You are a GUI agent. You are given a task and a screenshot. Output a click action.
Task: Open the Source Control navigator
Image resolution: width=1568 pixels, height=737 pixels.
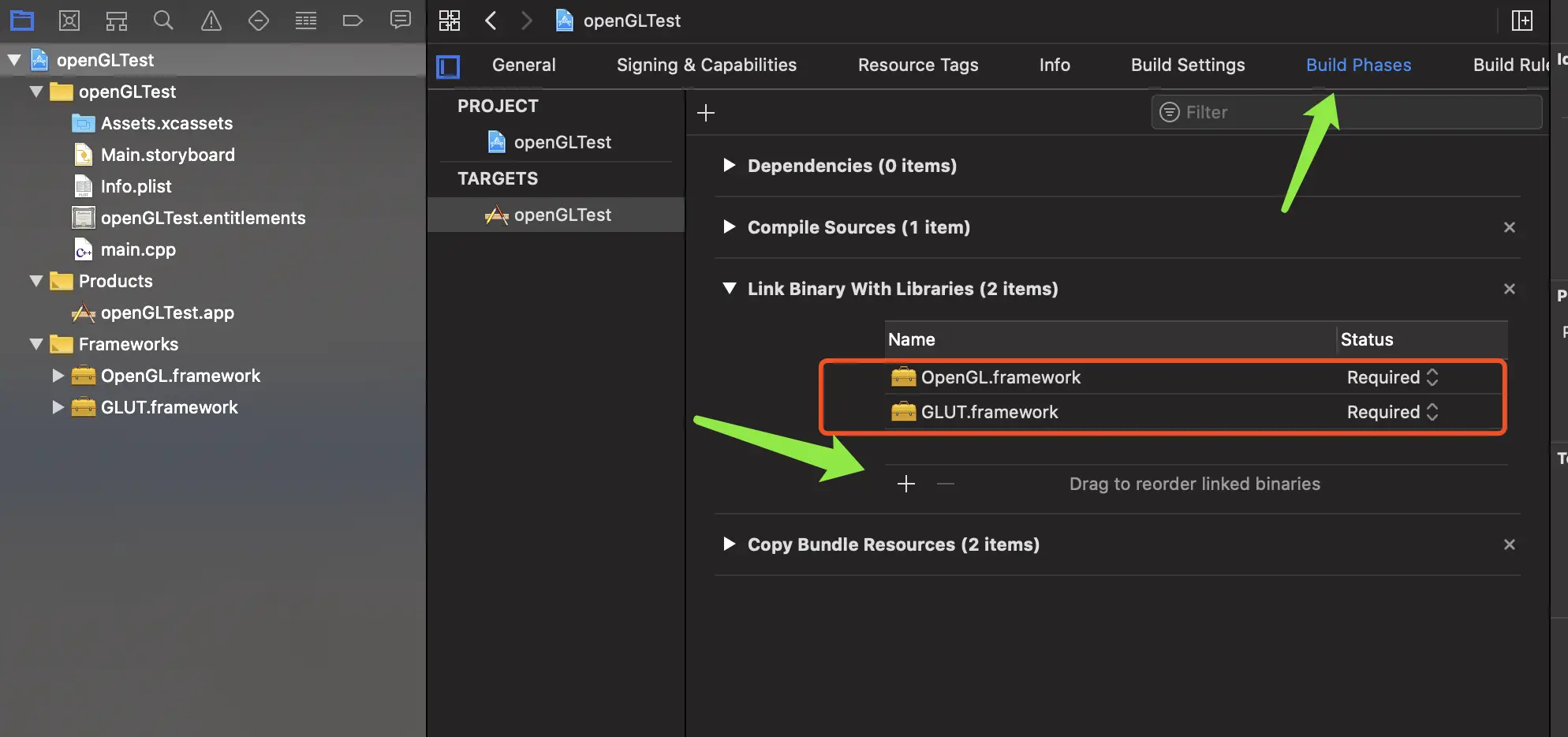(69, 21)
